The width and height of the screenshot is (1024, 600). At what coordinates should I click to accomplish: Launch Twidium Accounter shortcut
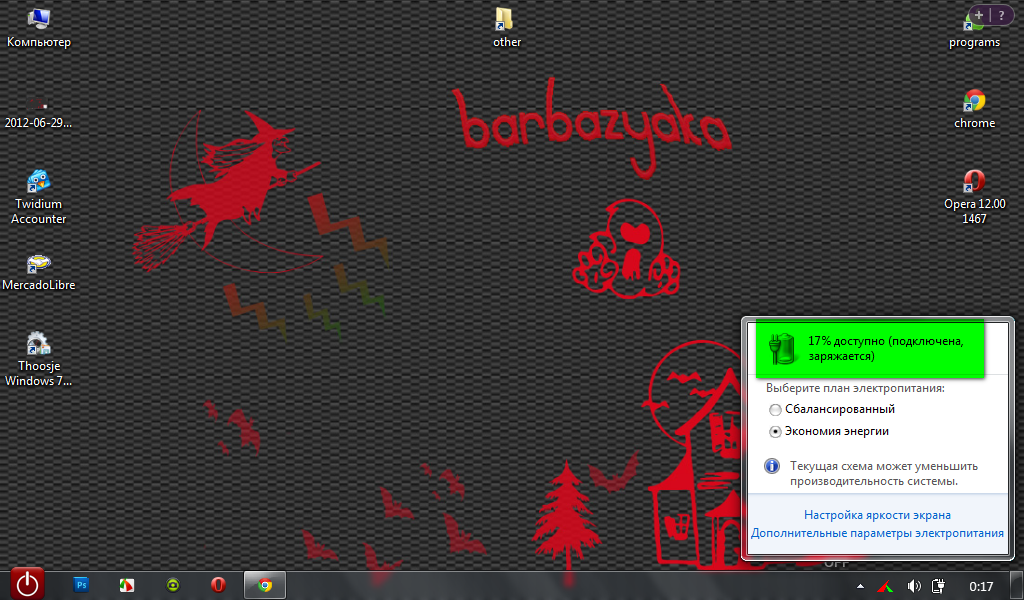coord(39,182)
